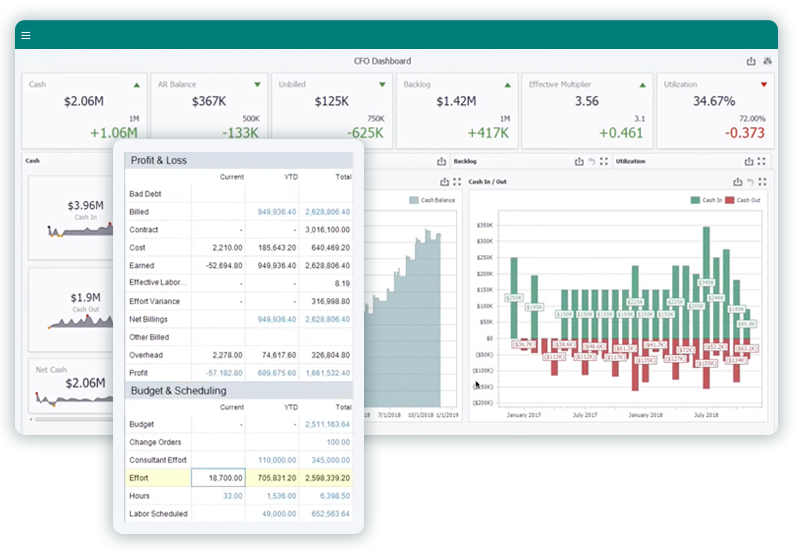This screenshot has width=800, height=555.
Task: Select the Effort Total cell 2,598,339.20
Action: tap(328, 478)
